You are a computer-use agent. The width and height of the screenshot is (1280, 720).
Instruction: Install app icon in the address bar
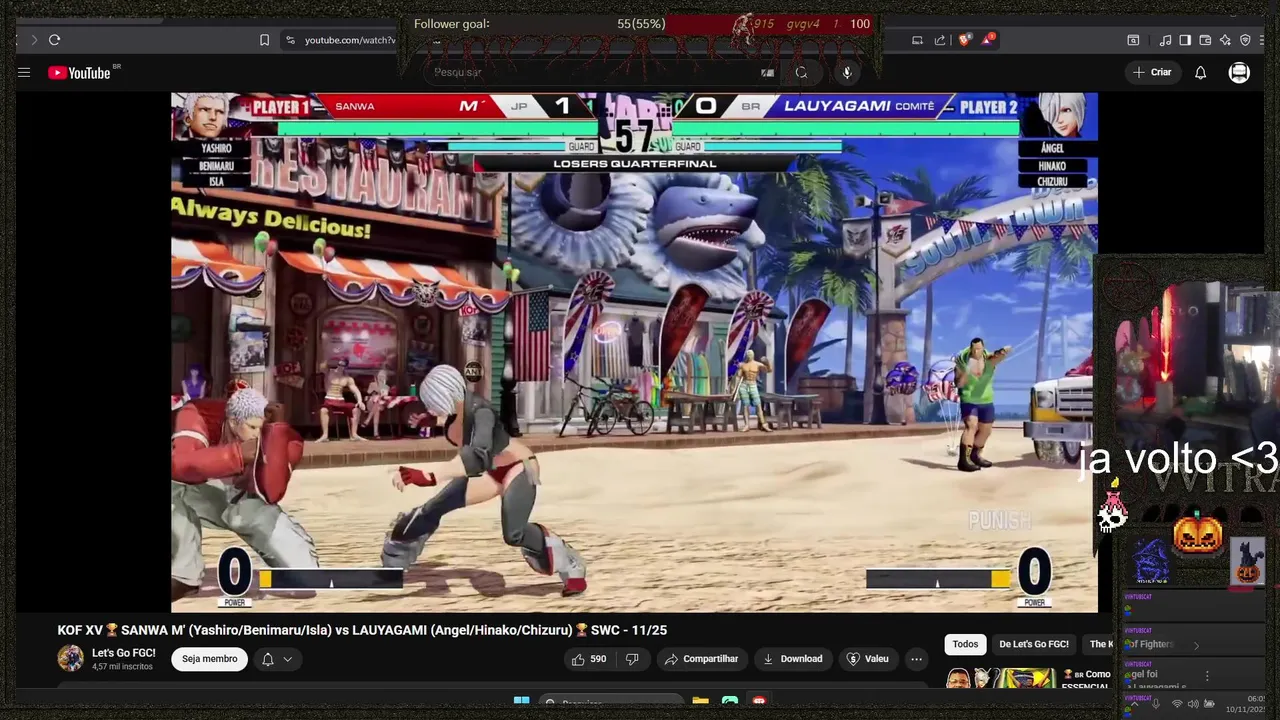[917, 40]
